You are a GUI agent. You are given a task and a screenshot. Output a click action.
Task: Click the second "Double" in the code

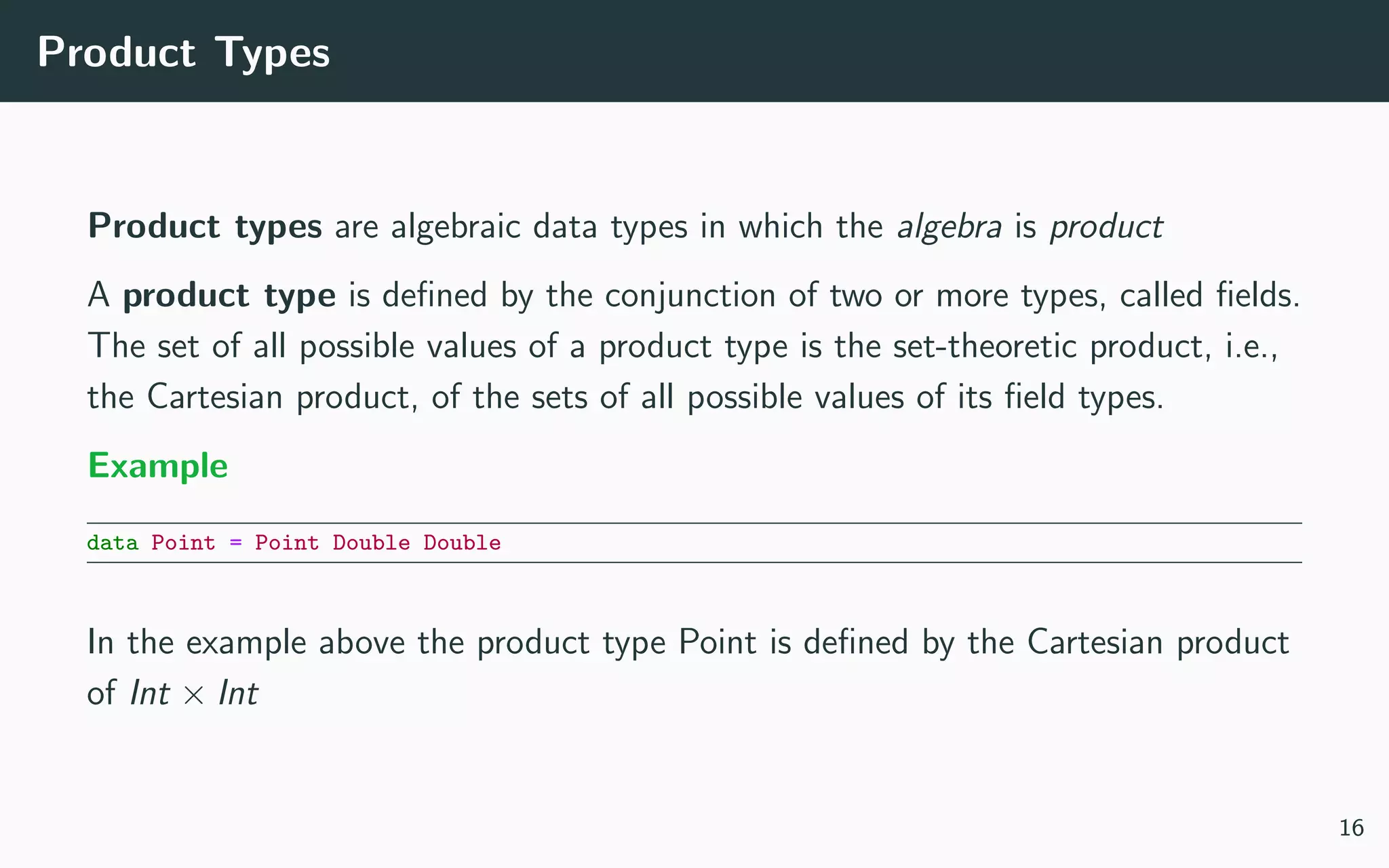click(462, 543)
